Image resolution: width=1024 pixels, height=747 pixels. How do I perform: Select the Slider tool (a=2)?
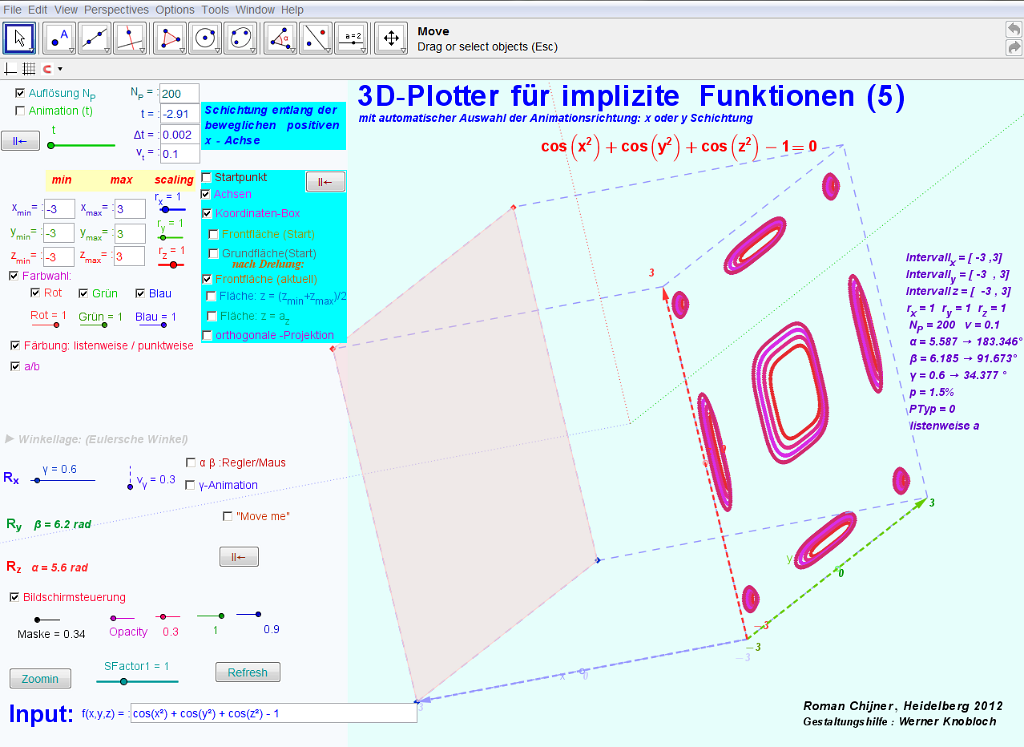[x=351, y=38]
